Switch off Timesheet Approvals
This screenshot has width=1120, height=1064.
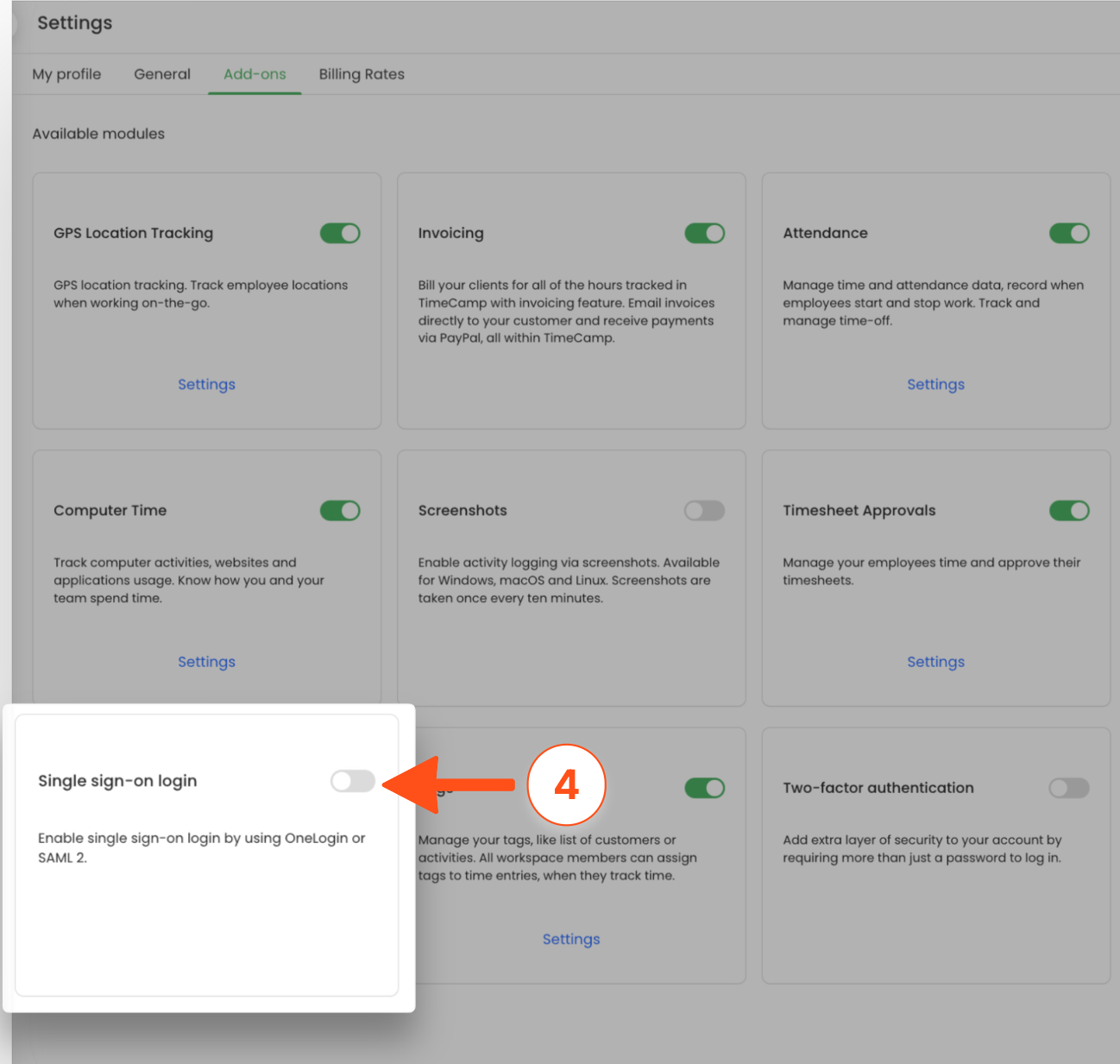1069,511
